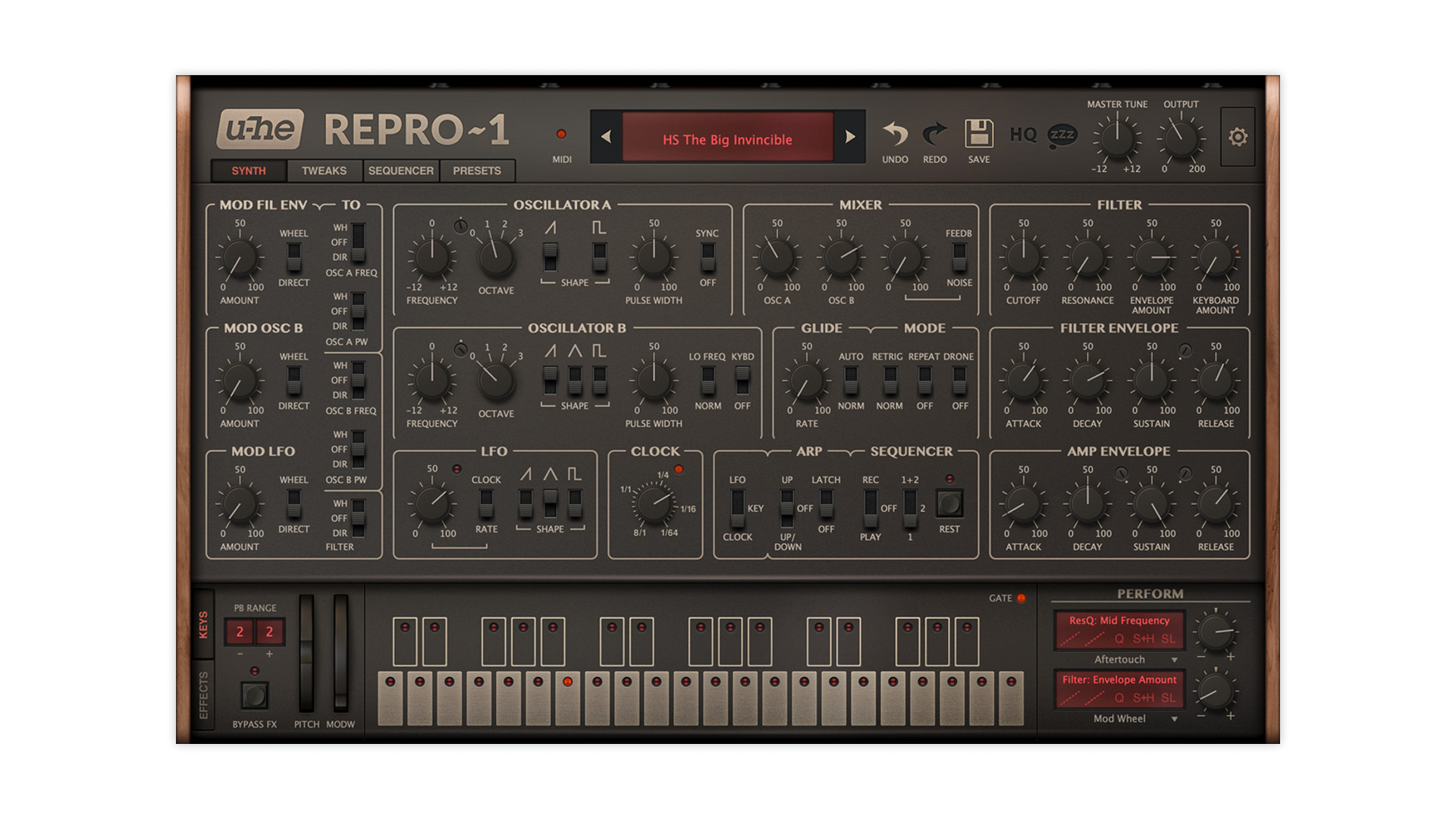Select the KEYS side tab
The height and width of the screenshot is (819, 1456).
[x=203, y=624]
